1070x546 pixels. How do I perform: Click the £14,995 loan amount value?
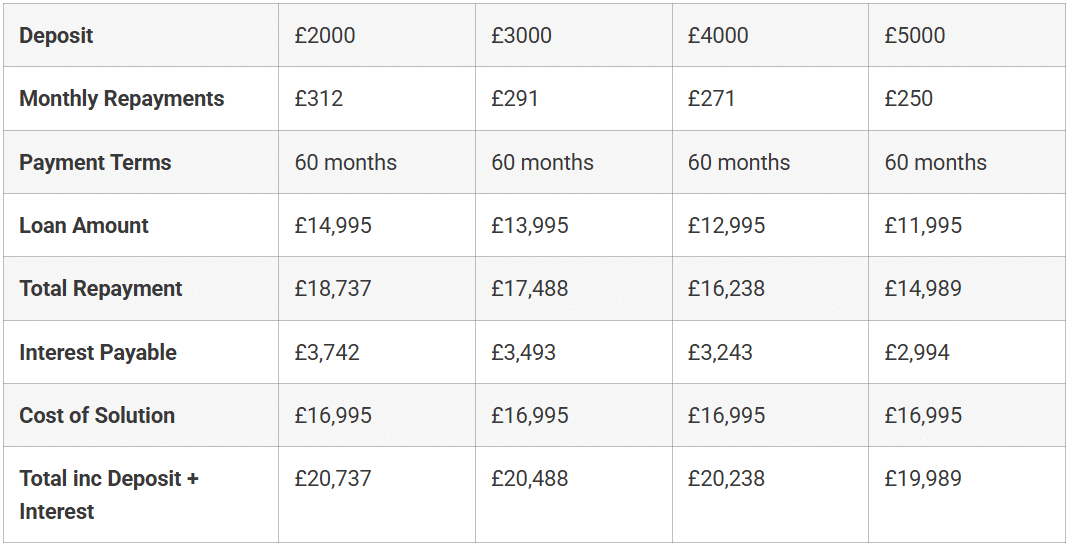pos(333,225)
